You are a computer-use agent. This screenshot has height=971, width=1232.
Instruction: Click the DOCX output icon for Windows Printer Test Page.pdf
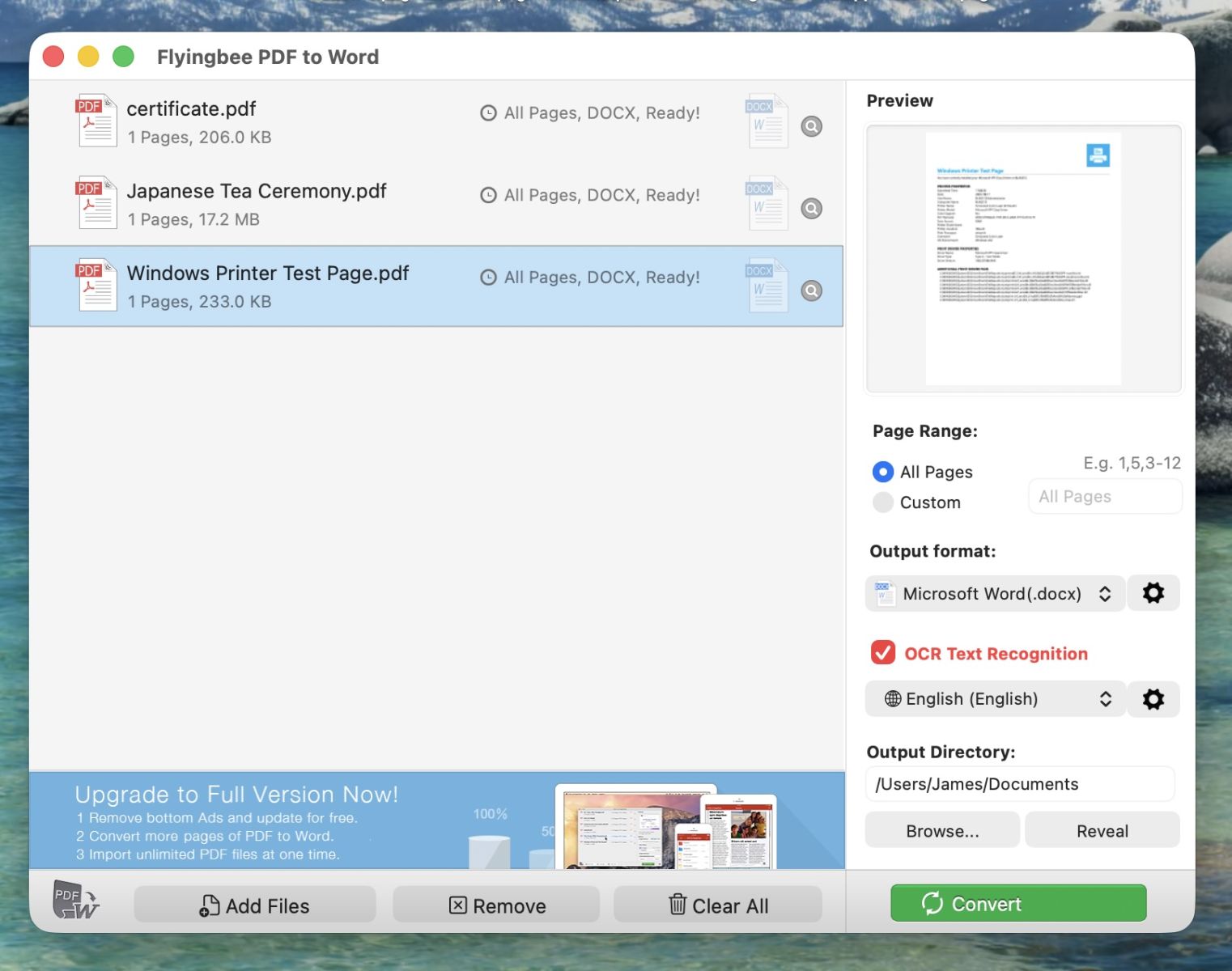click(x=766, y=286)
